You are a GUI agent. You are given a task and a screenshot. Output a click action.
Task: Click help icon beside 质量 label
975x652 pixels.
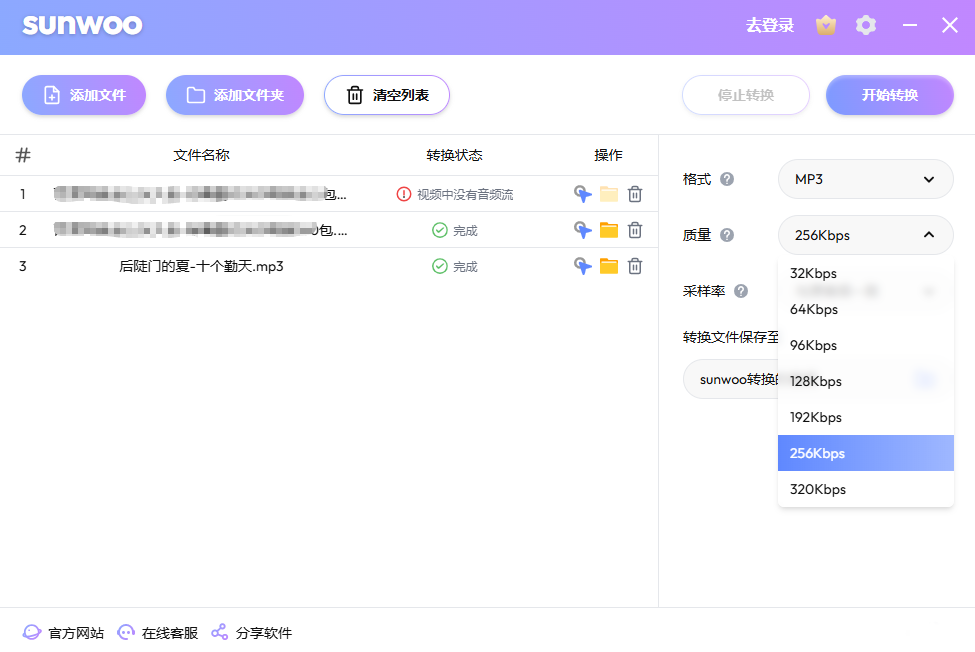(727, 235)
